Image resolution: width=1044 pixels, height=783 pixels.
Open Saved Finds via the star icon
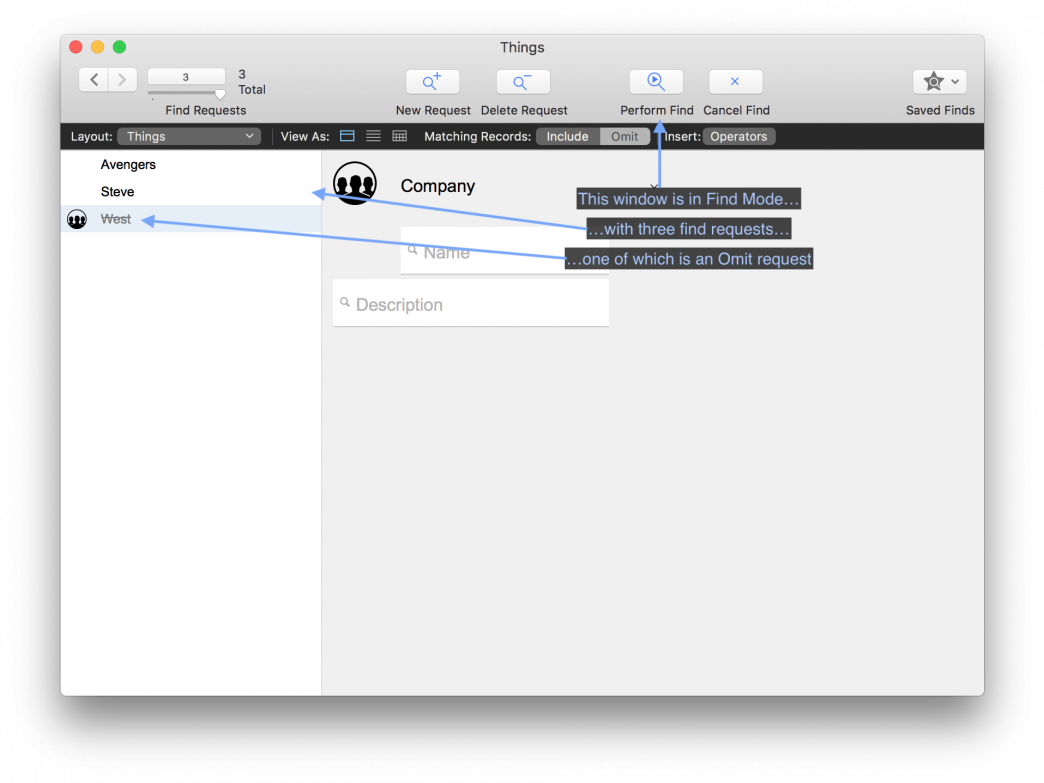tap(932, 81)
